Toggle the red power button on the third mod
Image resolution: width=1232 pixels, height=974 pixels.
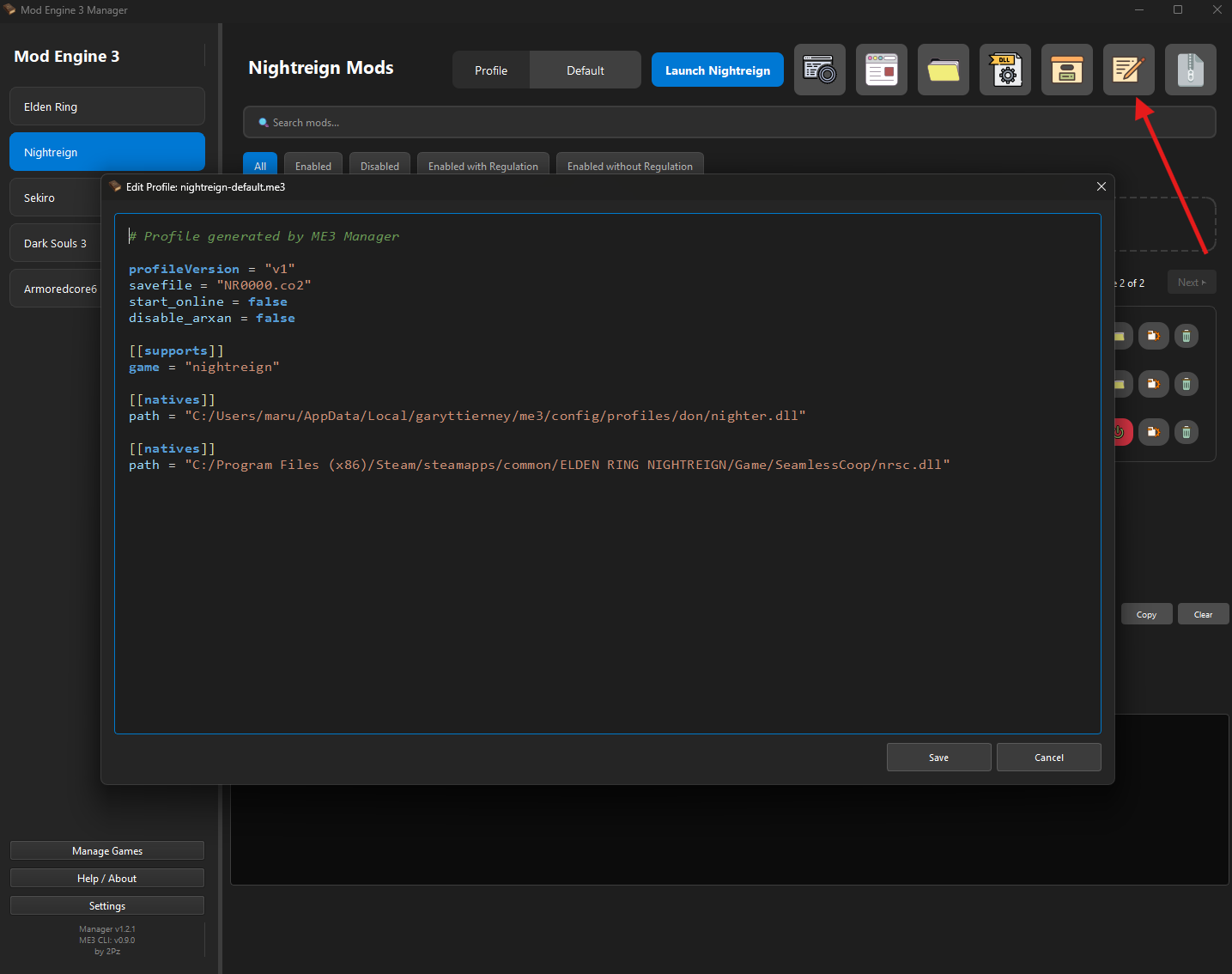point(1122,432)
